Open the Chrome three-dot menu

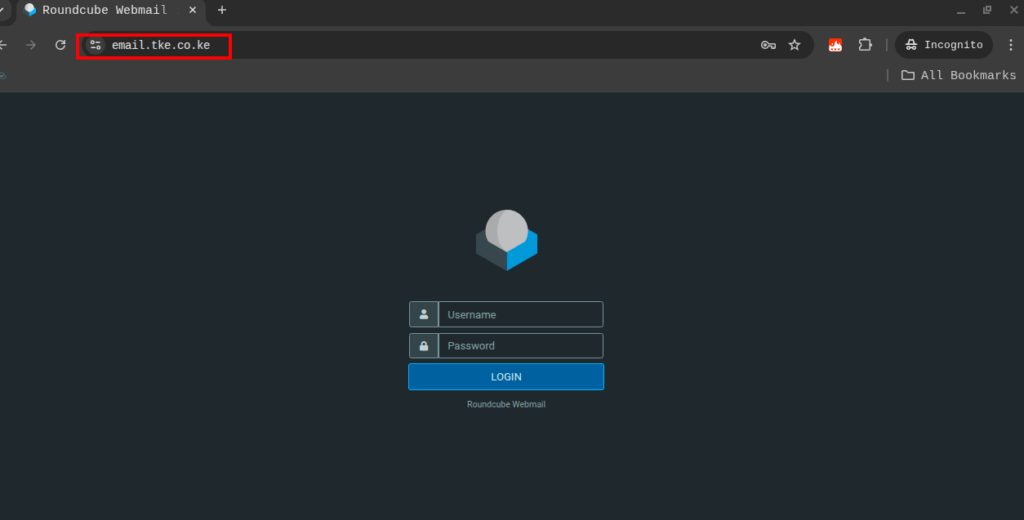point(1012,45)
